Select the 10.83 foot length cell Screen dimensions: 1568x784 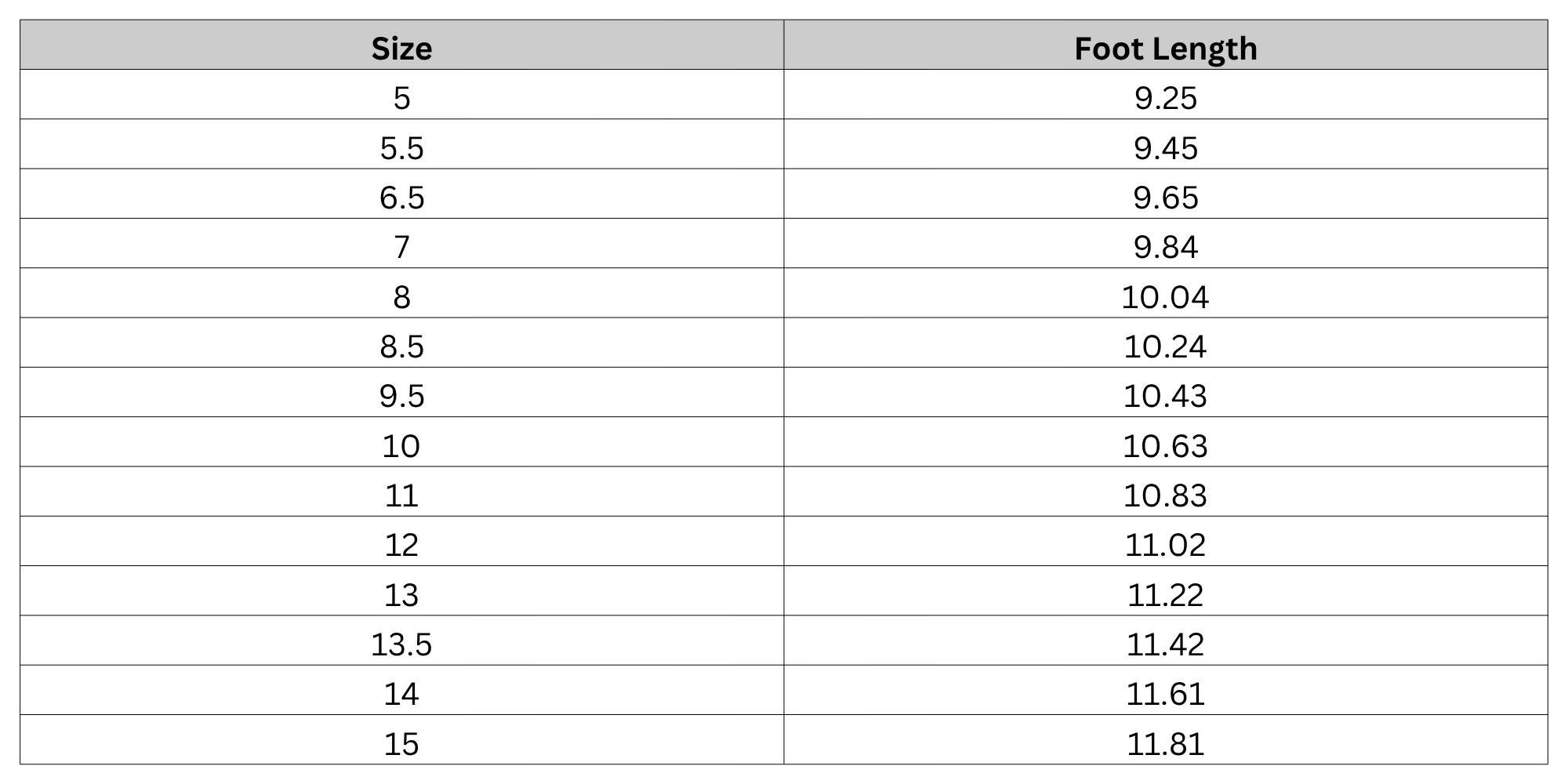pyautogui.click(x=1166, y=492)
